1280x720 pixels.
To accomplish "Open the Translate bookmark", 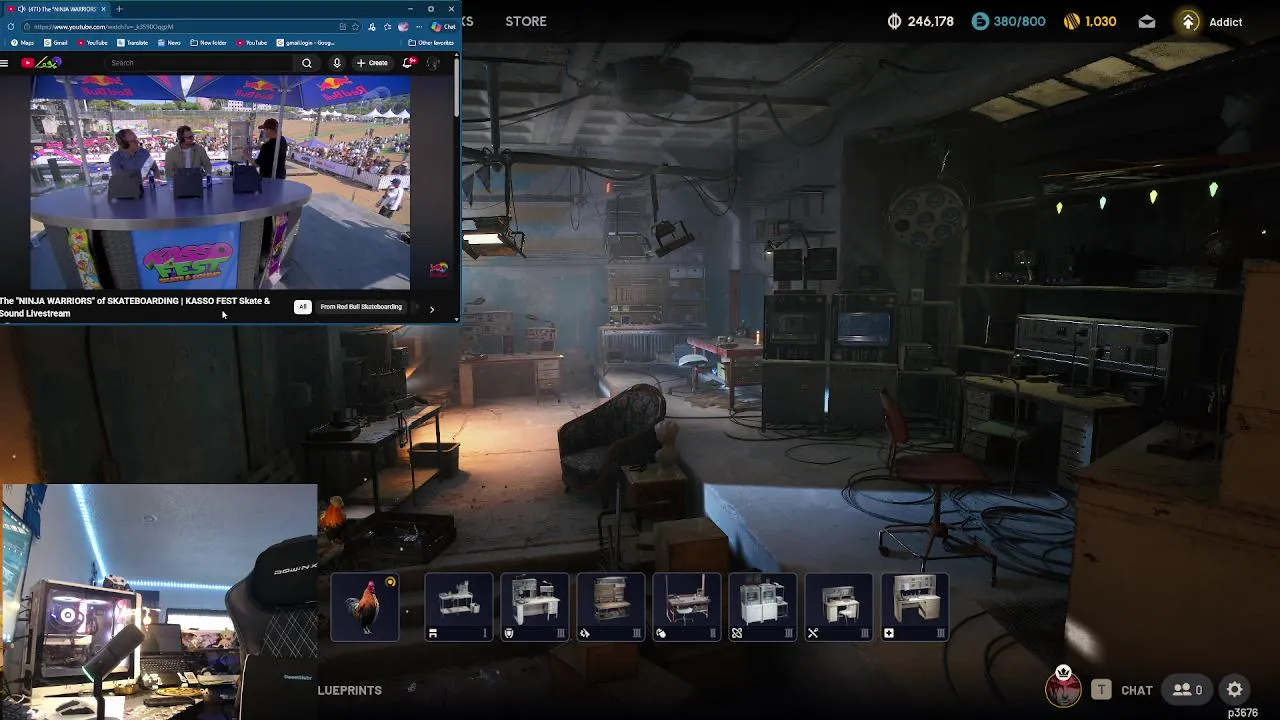I will point(132,43).
